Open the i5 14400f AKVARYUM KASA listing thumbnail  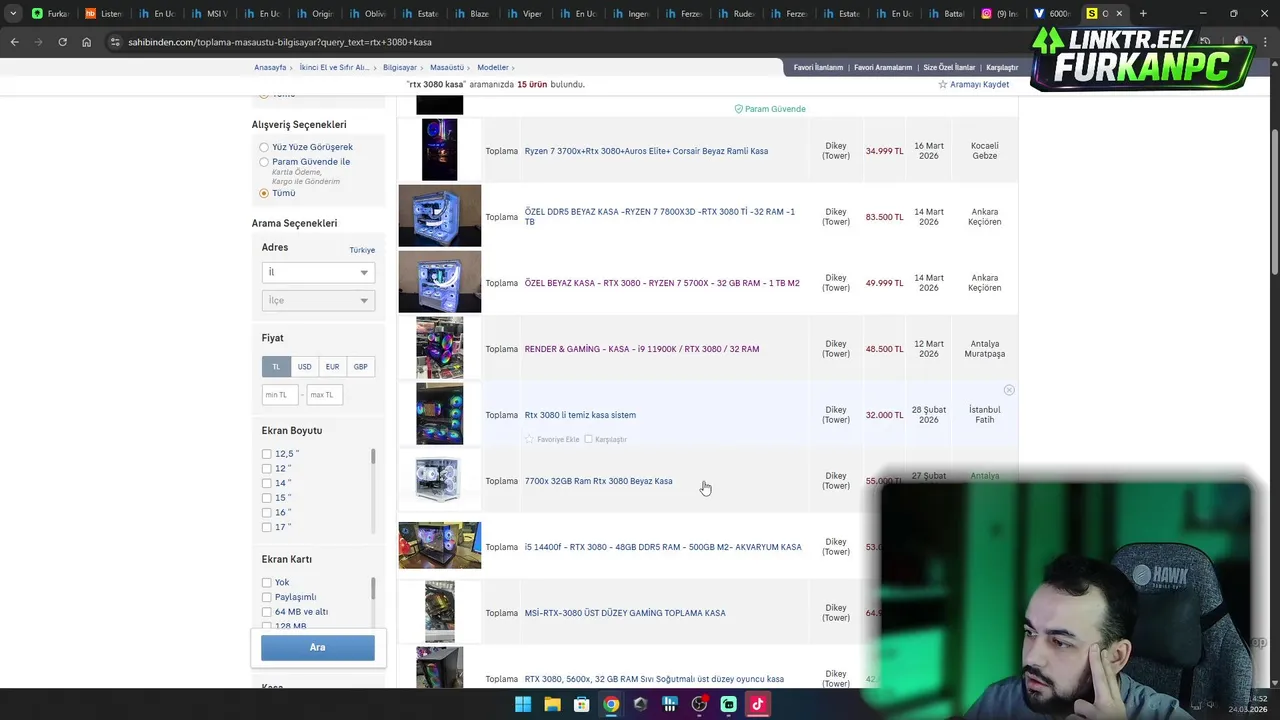440,546
